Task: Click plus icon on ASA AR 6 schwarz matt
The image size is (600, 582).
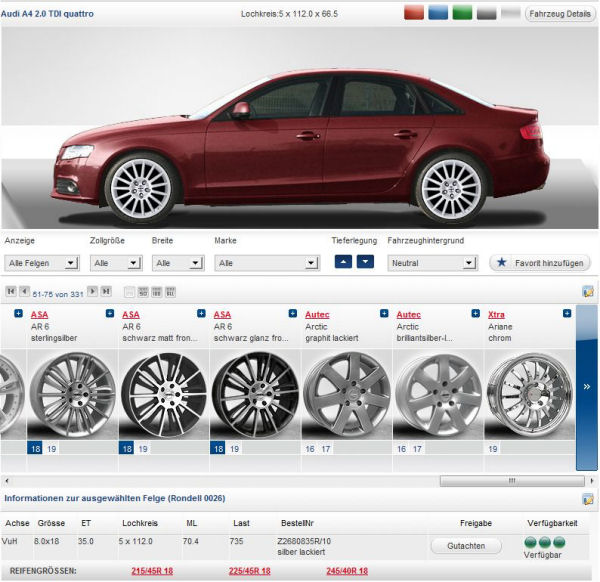Action: tap(201, 314)
